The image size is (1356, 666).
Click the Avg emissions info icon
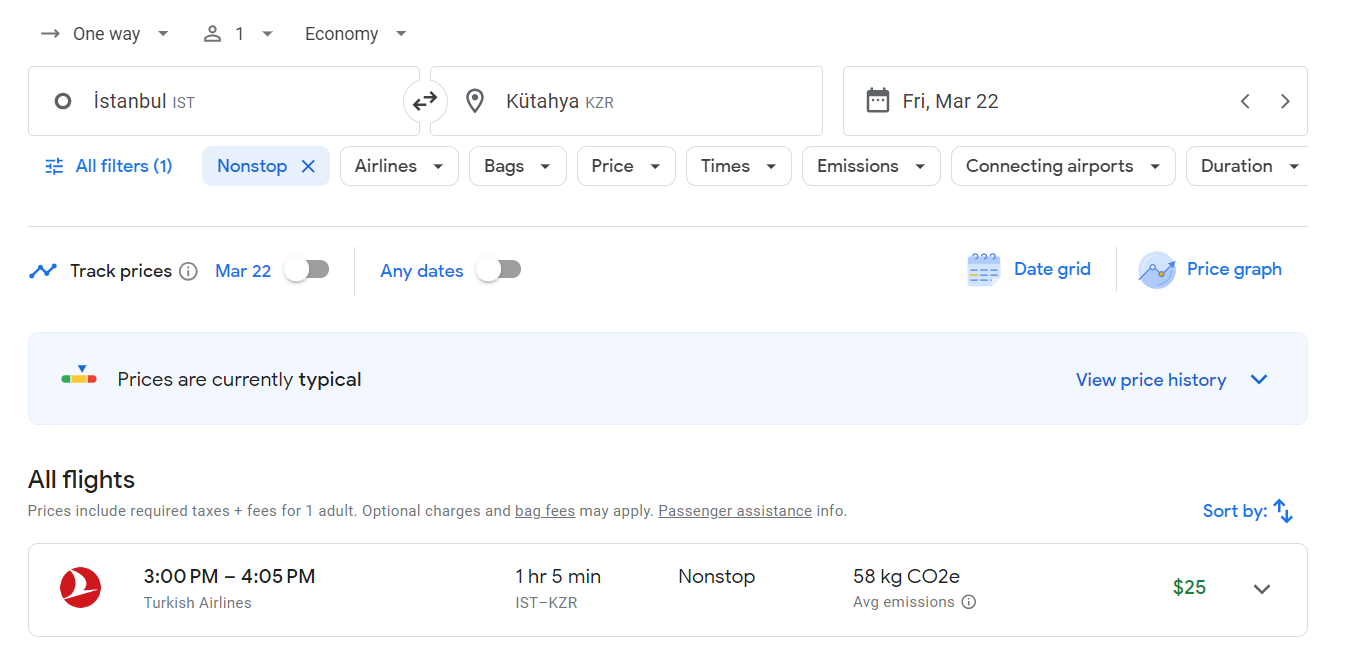[x=968, y=602]
